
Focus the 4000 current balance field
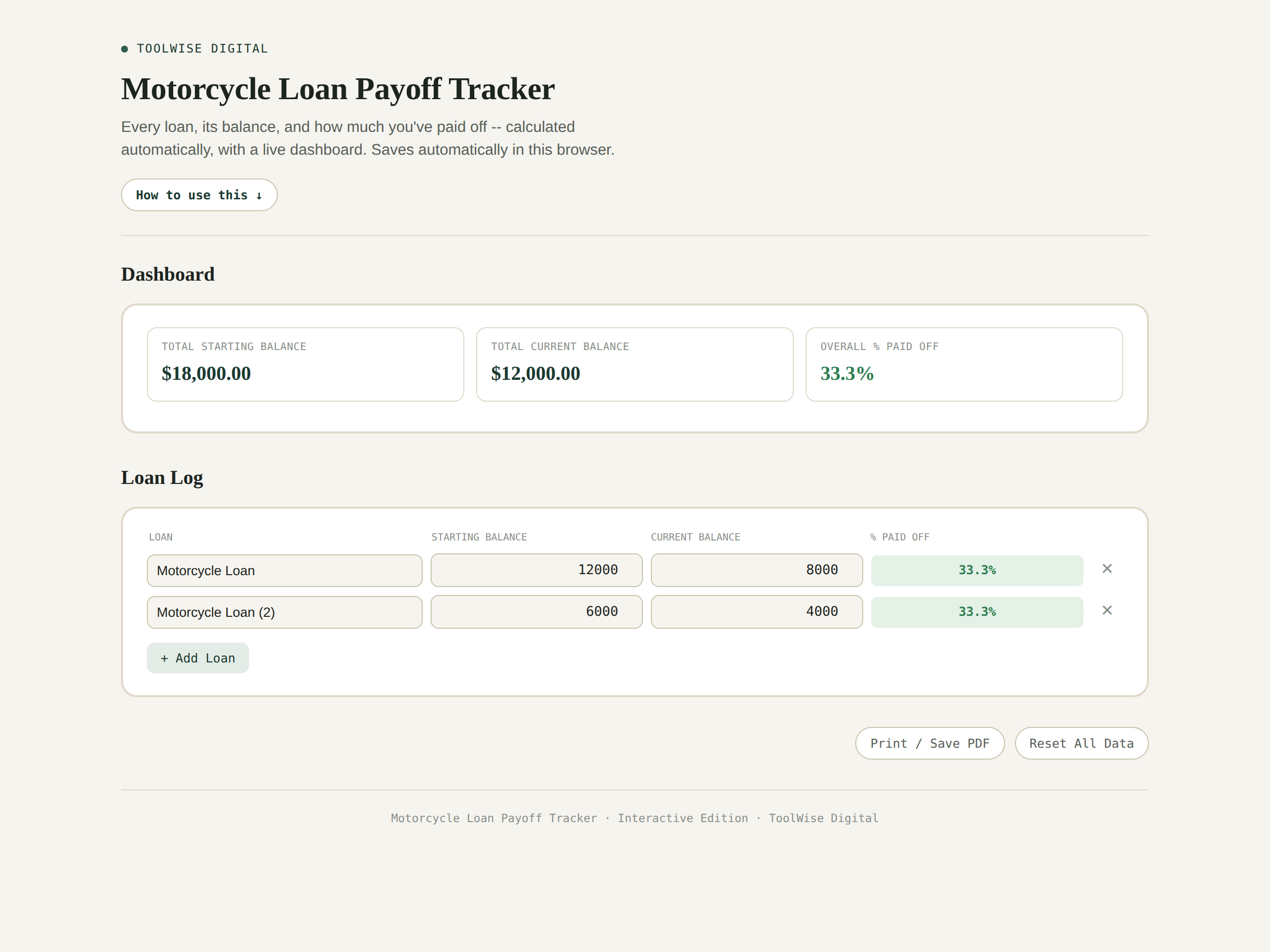point(757,612)
